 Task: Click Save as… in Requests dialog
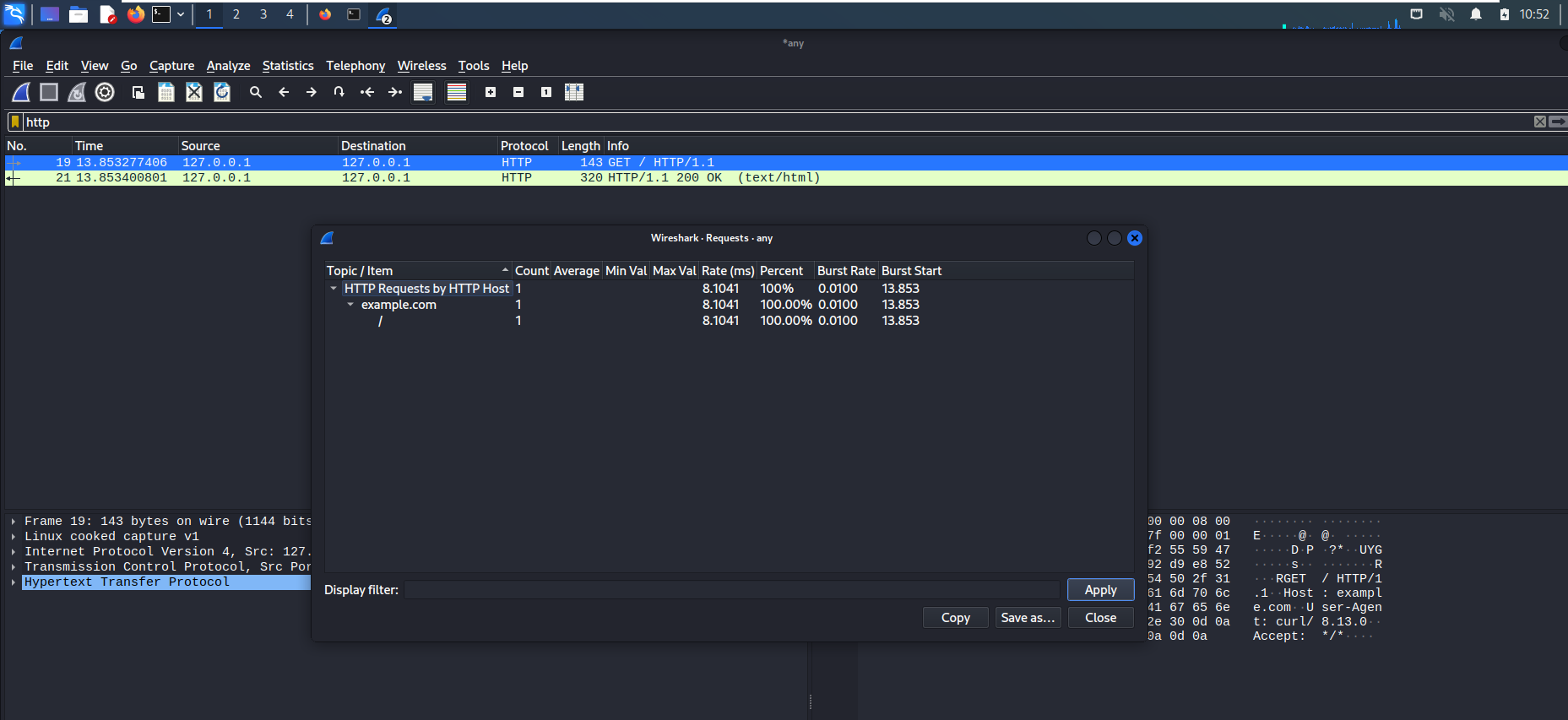1028,618
